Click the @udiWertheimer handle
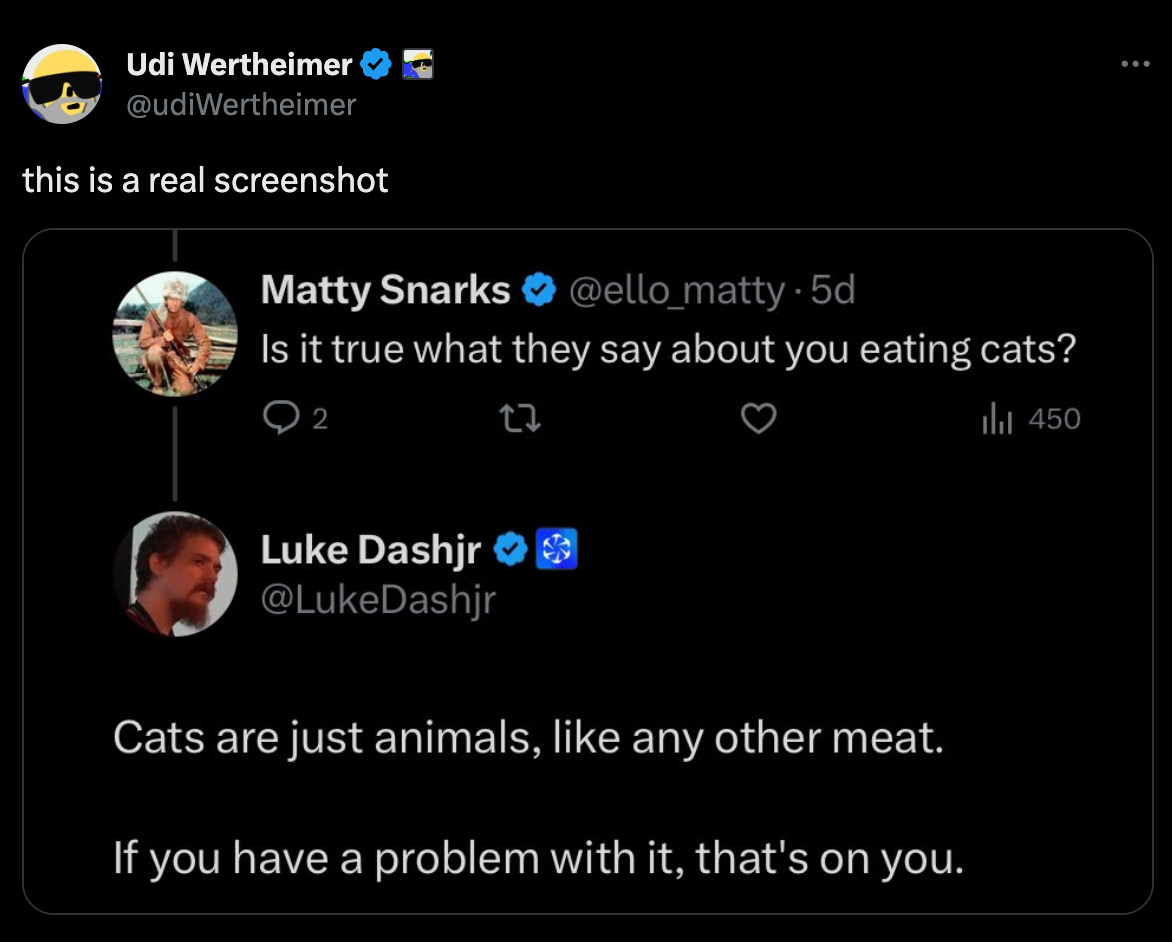The image size is (1172, 942). [241, 104]
